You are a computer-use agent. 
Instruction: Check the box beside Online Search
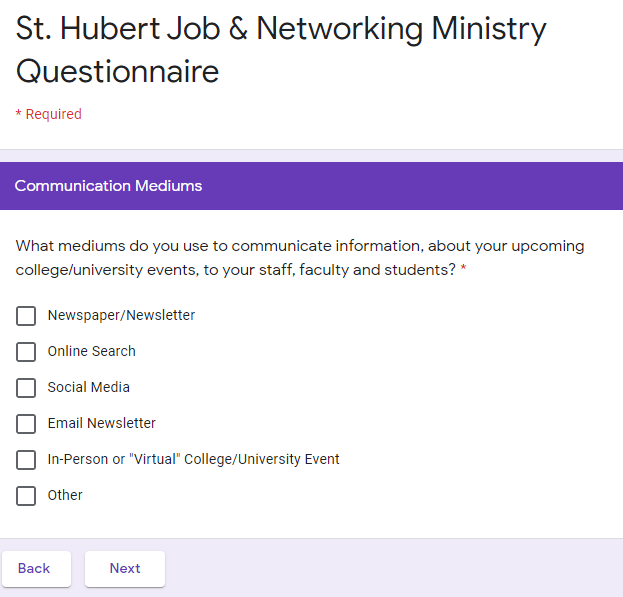tap(26, 352)
